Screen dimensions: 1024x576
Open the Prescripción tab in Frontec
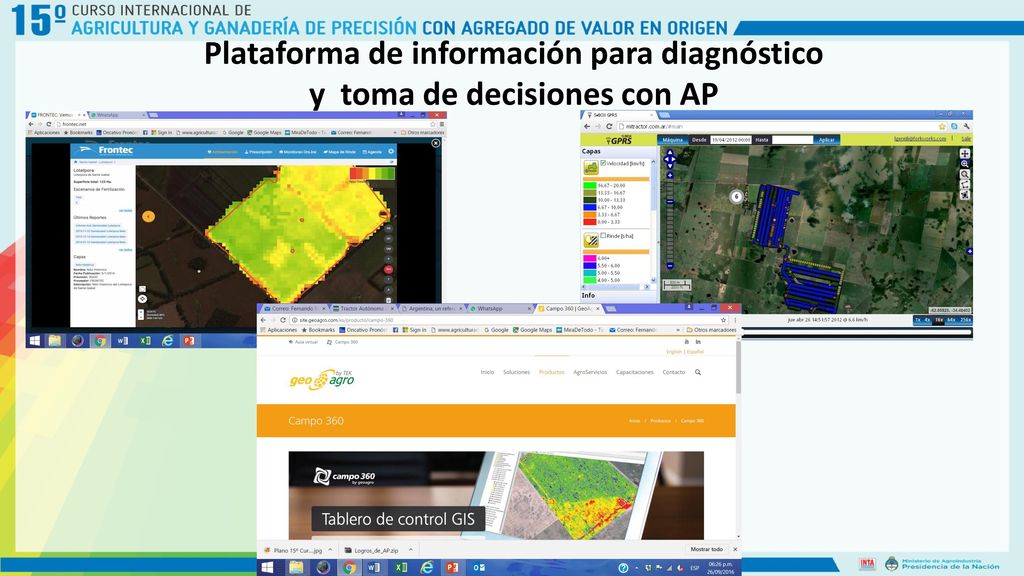259,152
